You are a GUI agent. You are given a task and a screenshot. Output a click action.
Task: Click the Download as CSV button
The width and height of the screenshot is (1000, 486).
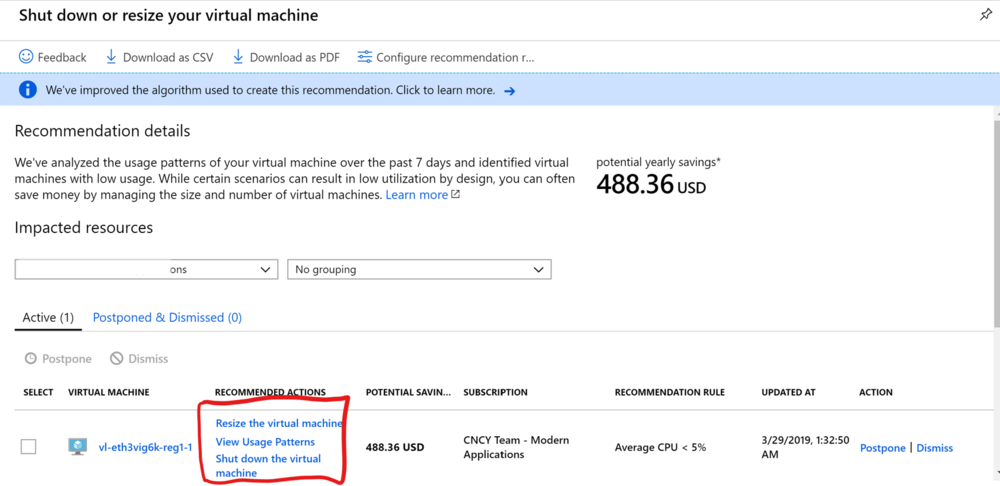(x=159, y=57)
